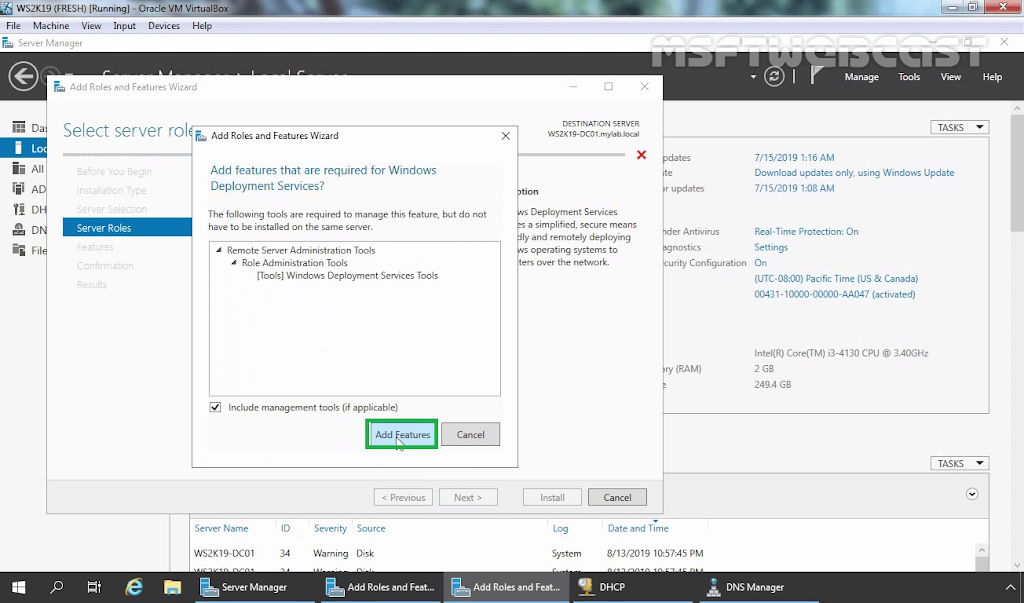Open VirtualBox Help menu
The width and height of the screenshot is (1024, 603).
202,25
